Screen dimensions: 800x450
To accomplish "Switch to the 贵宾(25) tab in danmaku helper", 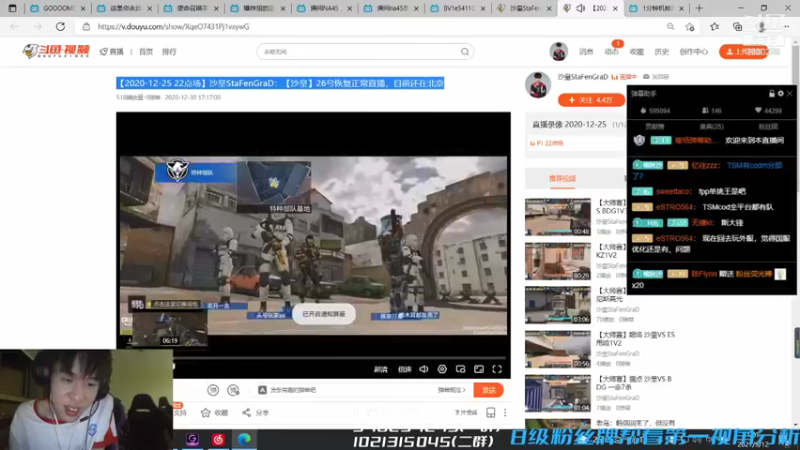I will pyautogui.click(x=711, y=127).
